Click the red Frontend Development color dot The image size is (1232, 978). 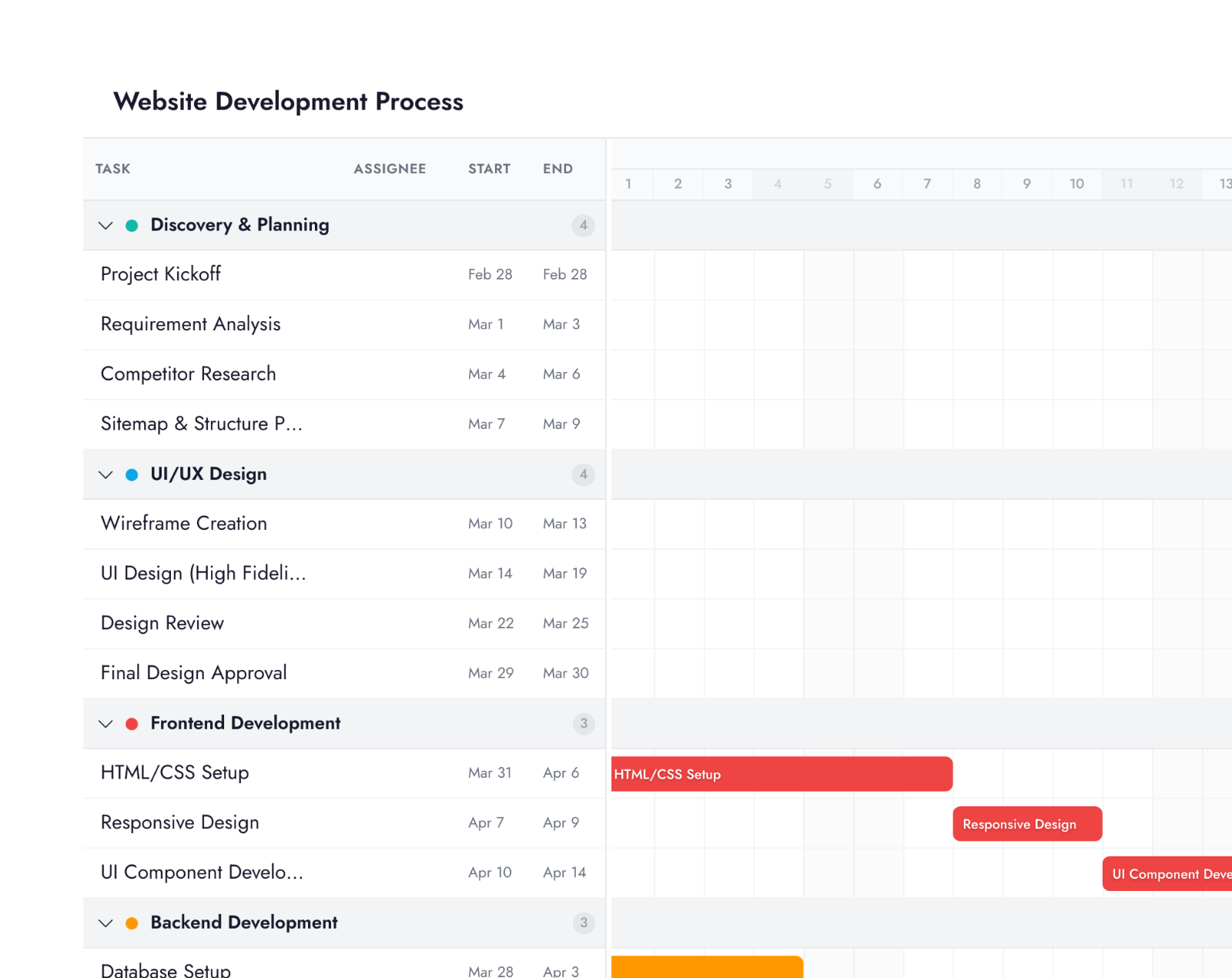(132, 724)
